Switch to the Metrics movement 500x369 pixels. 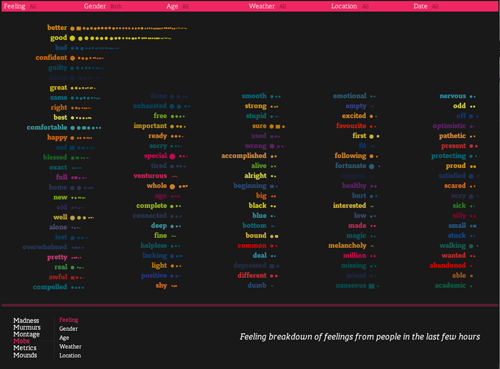25,348
